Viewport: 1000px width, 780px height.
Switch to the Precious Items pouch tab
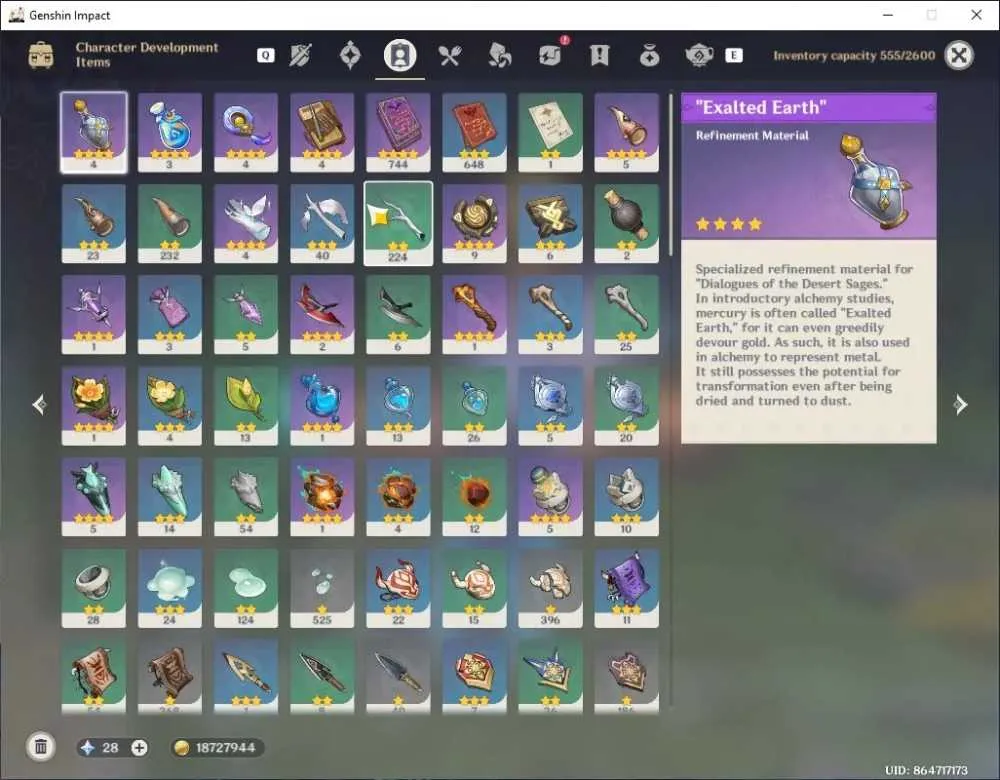coord(649,55)
